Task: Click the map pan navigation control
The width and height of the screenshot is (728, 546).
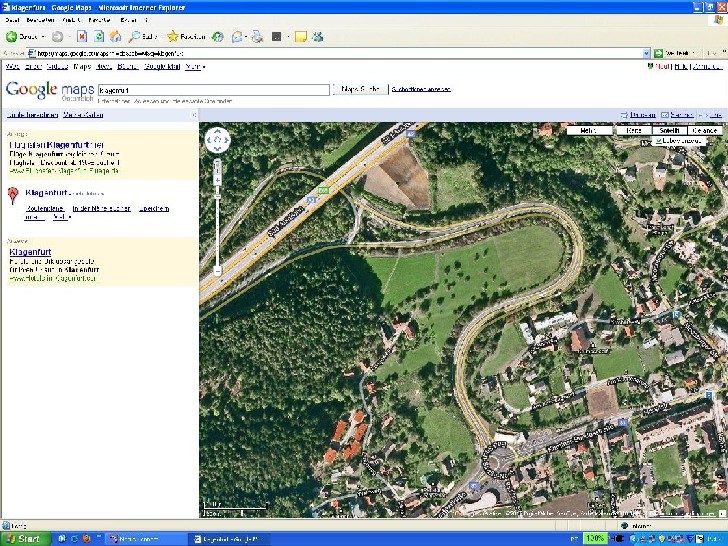Action: click(x=217, y=140)
